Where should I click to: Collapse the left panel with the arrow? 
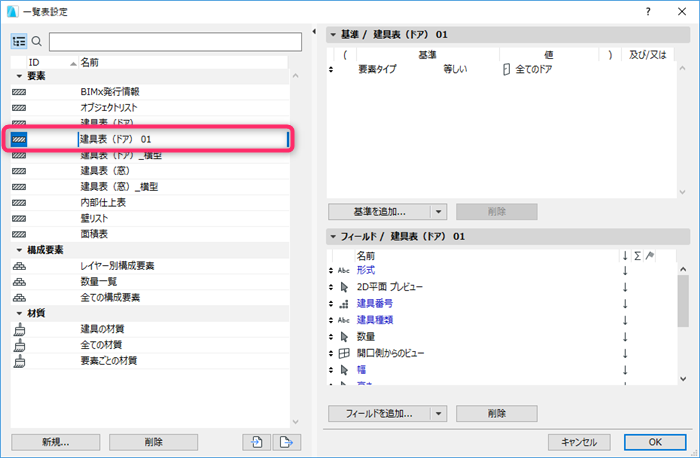point(314,31)
